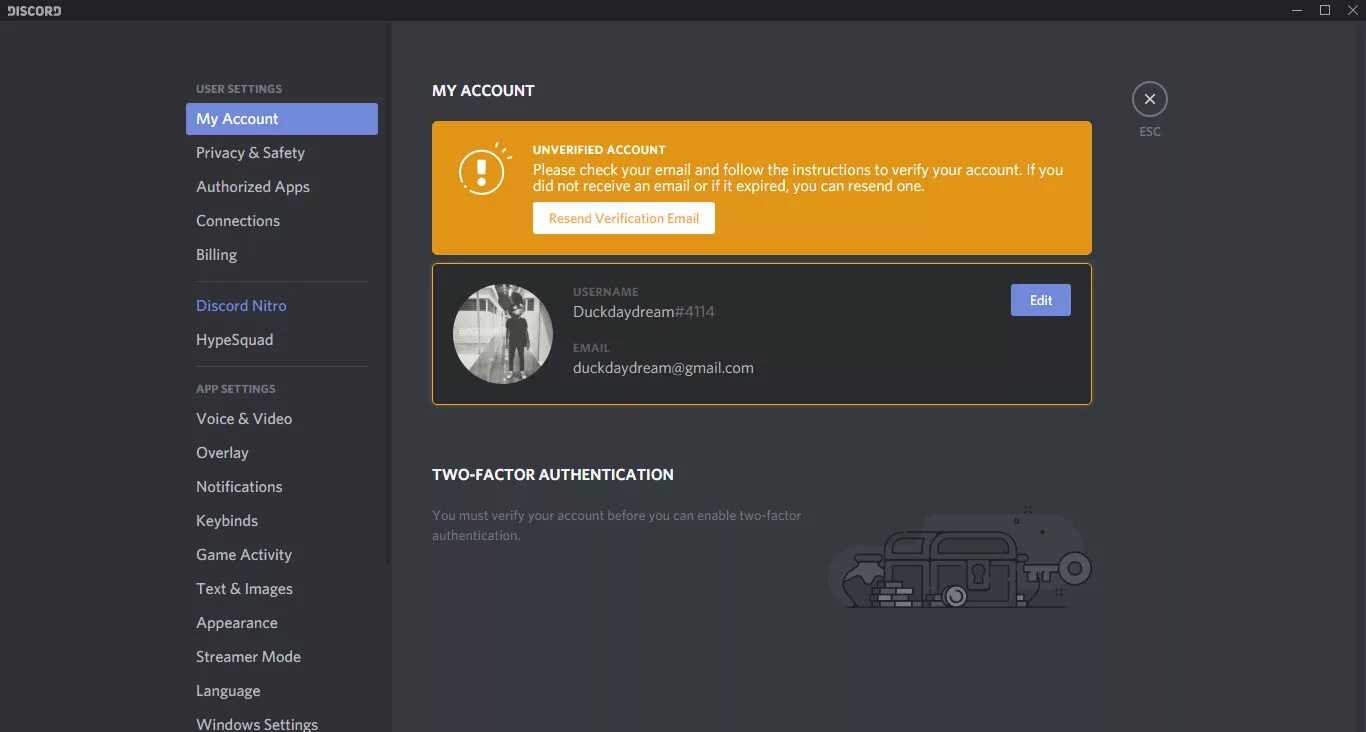Viewport: 1366px width, 732px height.
Task: Select Streamer Mode in the sidebar
Action: coord(282,657)
